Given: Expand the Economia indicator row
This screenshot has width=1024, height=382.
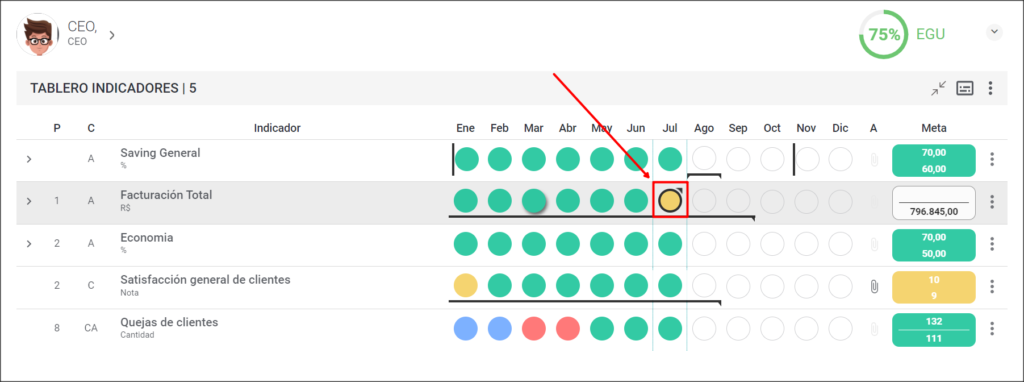Looking at the screenshot, I should [x=29, y=244].
